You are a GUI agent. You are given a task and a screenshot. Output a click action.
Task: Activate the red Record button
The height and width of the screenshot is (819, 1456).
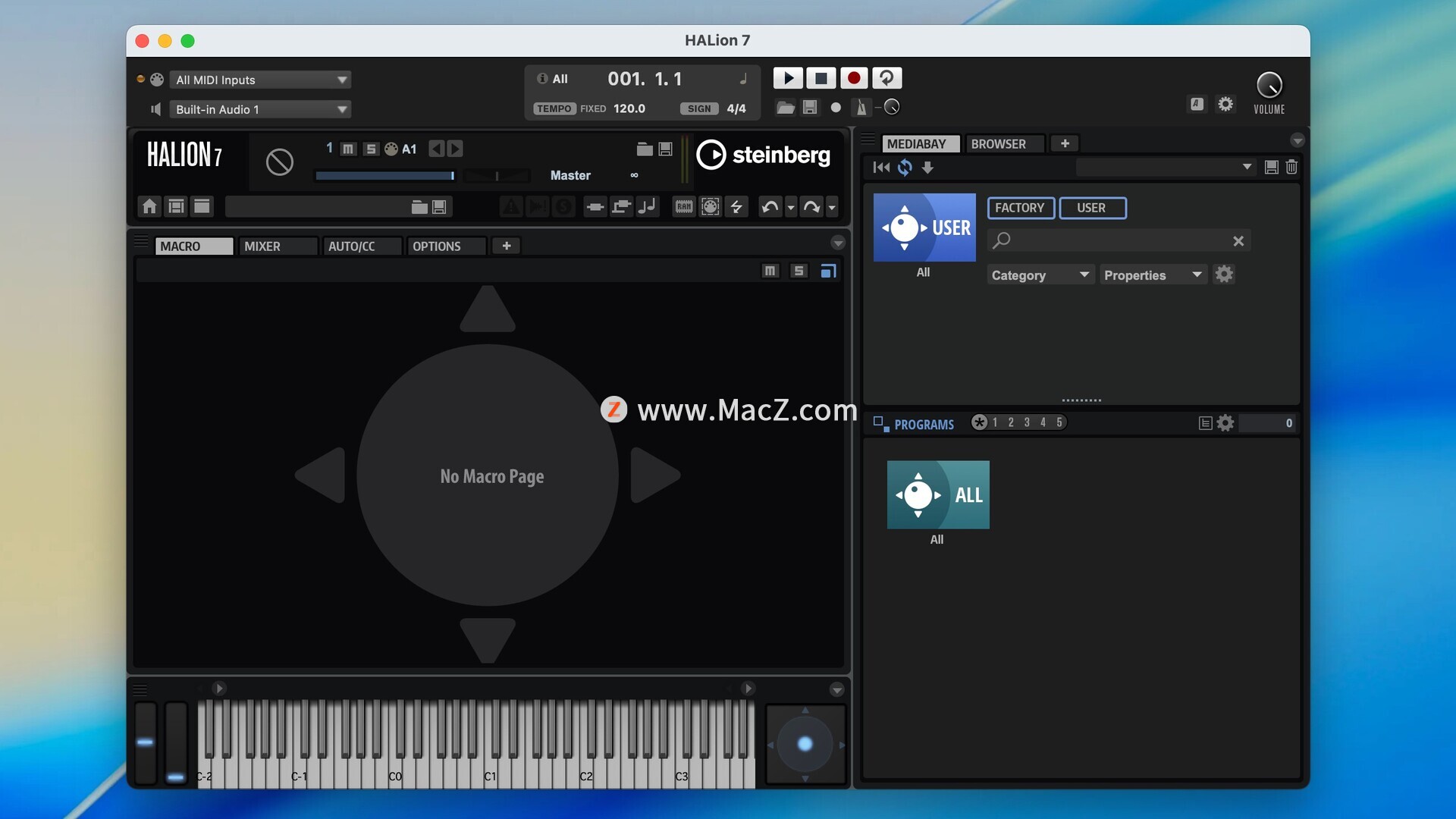853,78
